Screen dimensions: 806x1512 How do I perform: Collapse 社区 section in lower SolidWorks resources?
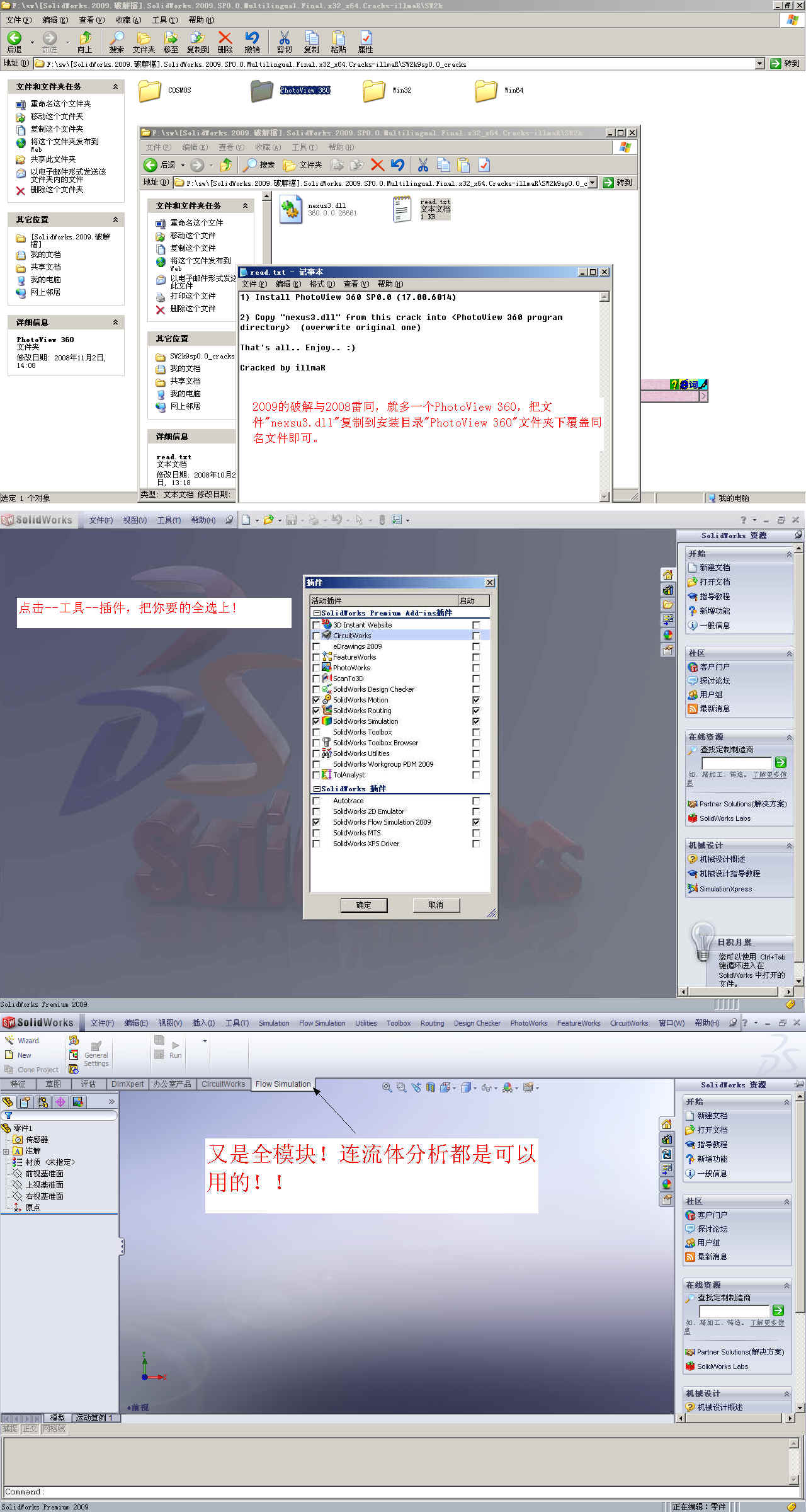click(786, 1202)
